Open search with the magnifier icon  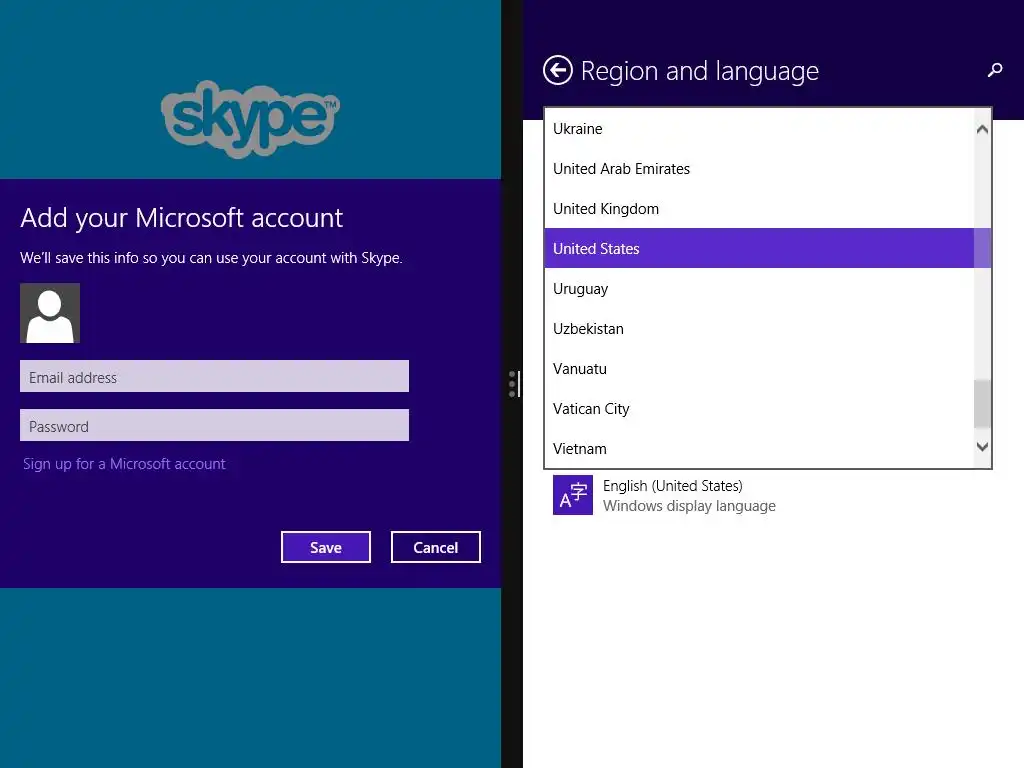[x=995, y=70]
